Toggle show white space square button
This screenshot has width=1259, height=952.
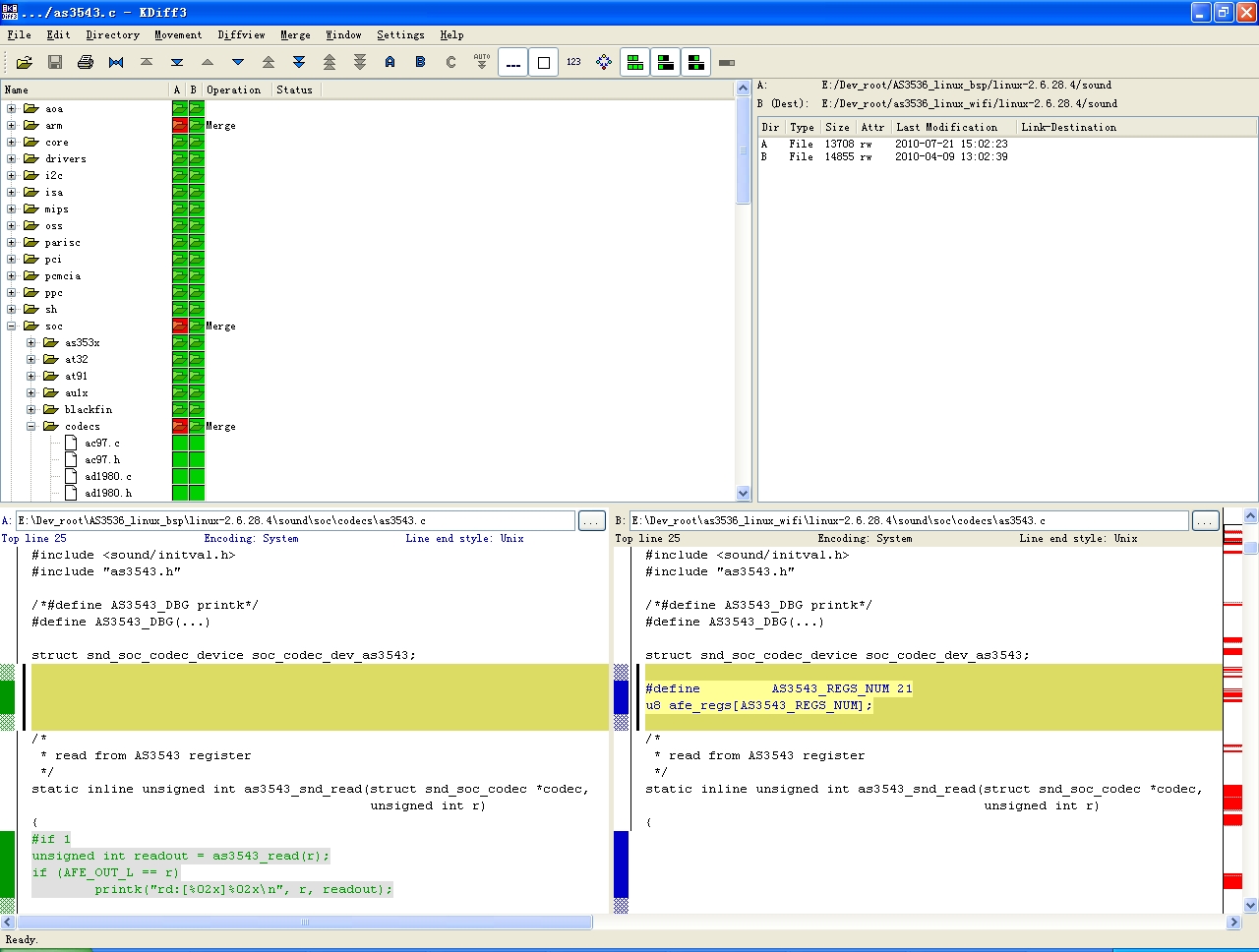tap(543, 62)
